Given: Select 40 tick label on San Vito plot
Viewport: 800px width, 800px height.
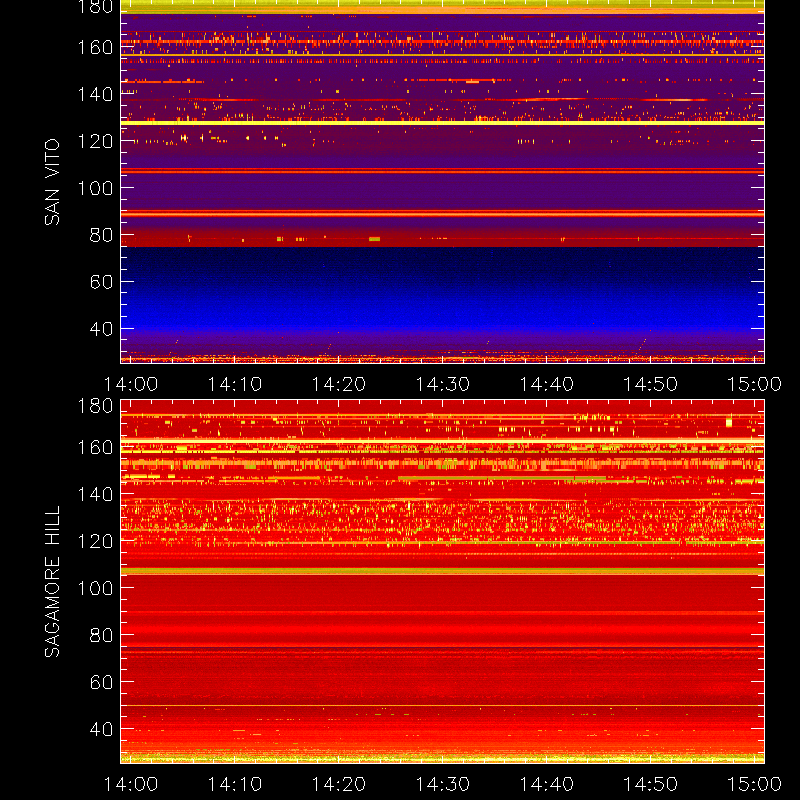Looking at the screenshot, I should [102, 329].
